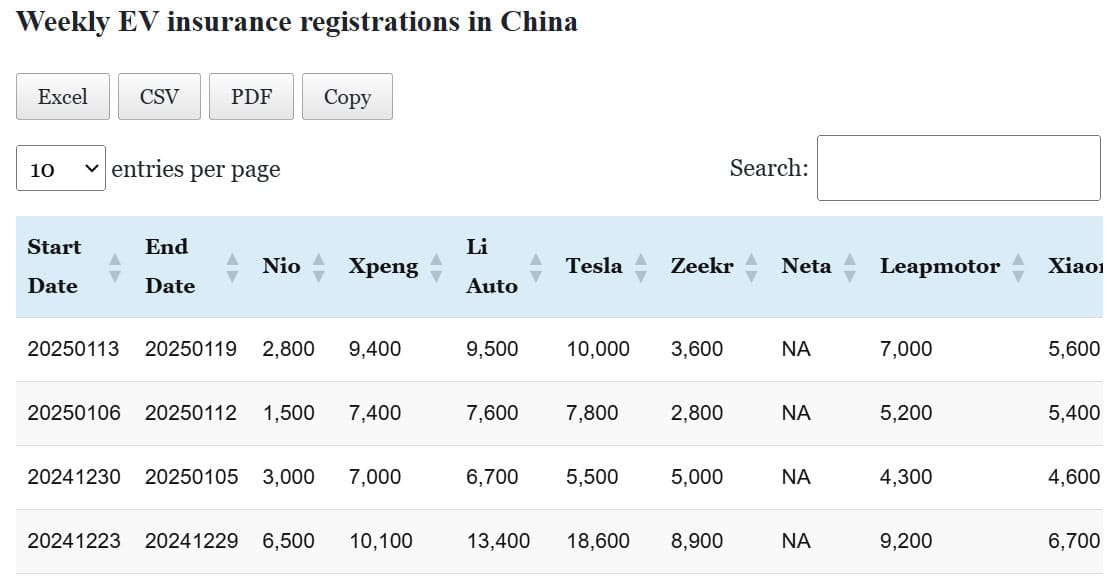
Task: Sort Neta column with arrow icon
Action: pos(850,266)
